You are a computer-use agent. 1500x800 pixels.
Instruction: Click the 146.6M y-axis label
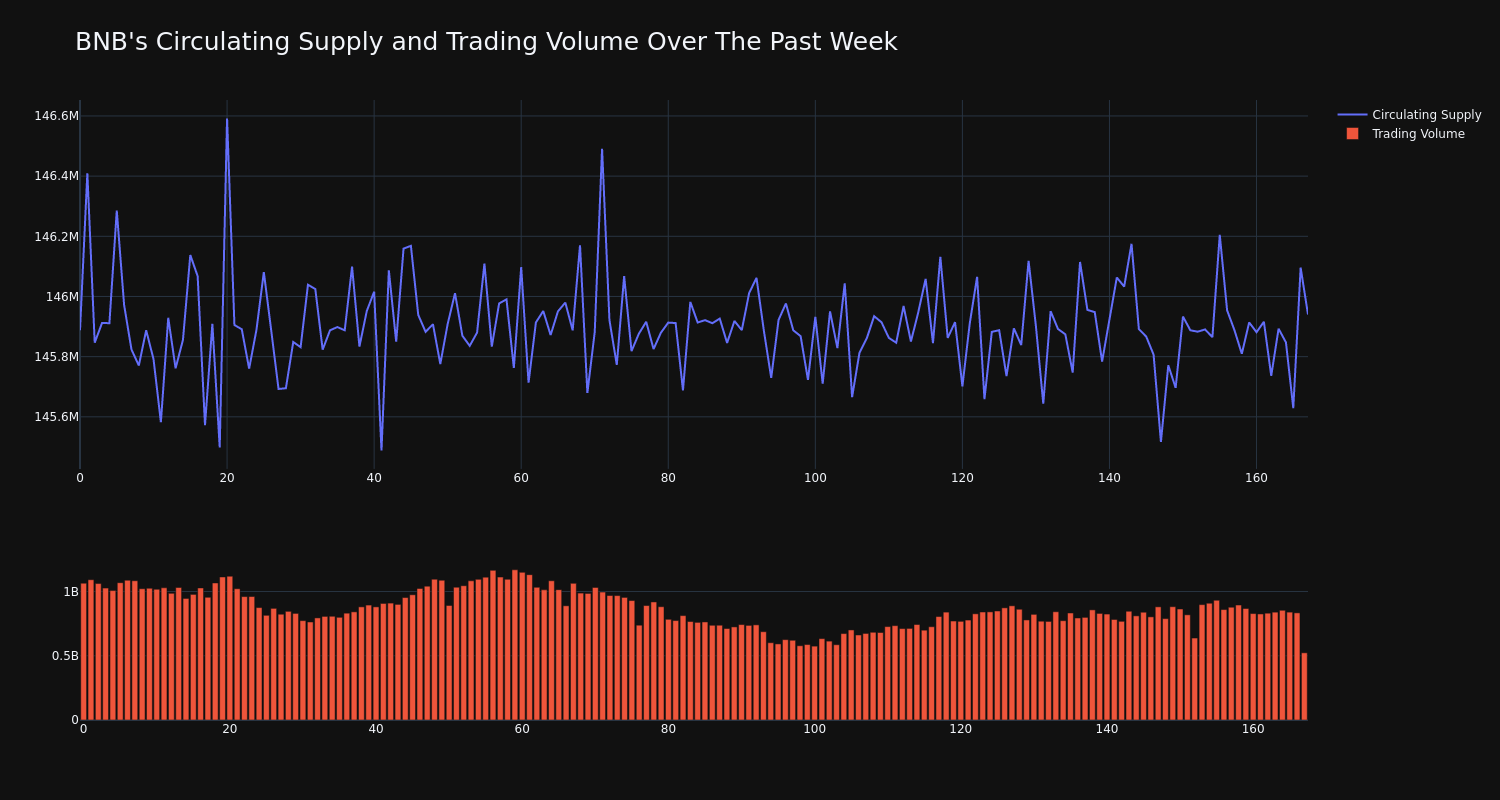click(x=56, y=116)
